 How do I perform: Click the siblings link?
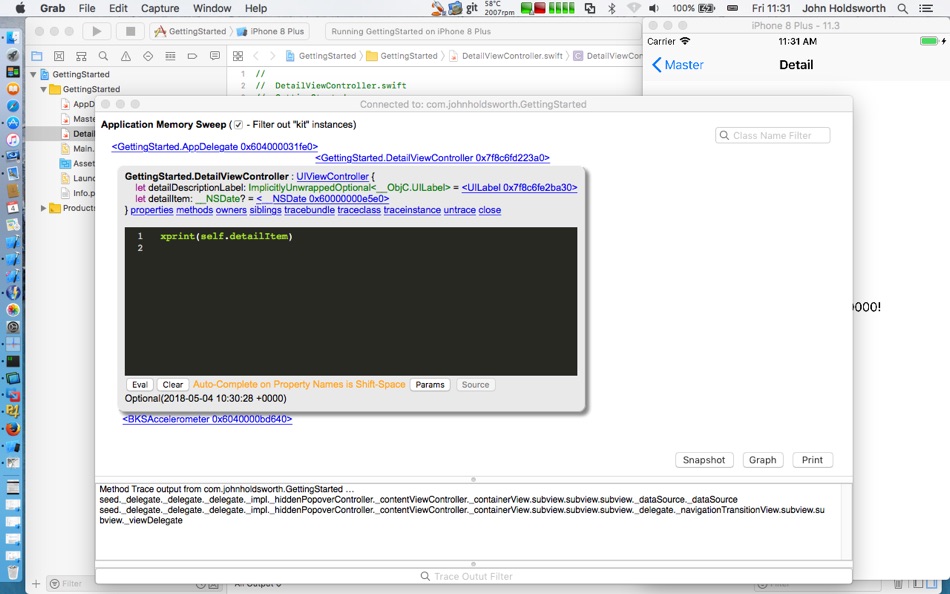[x=265, y=210]
